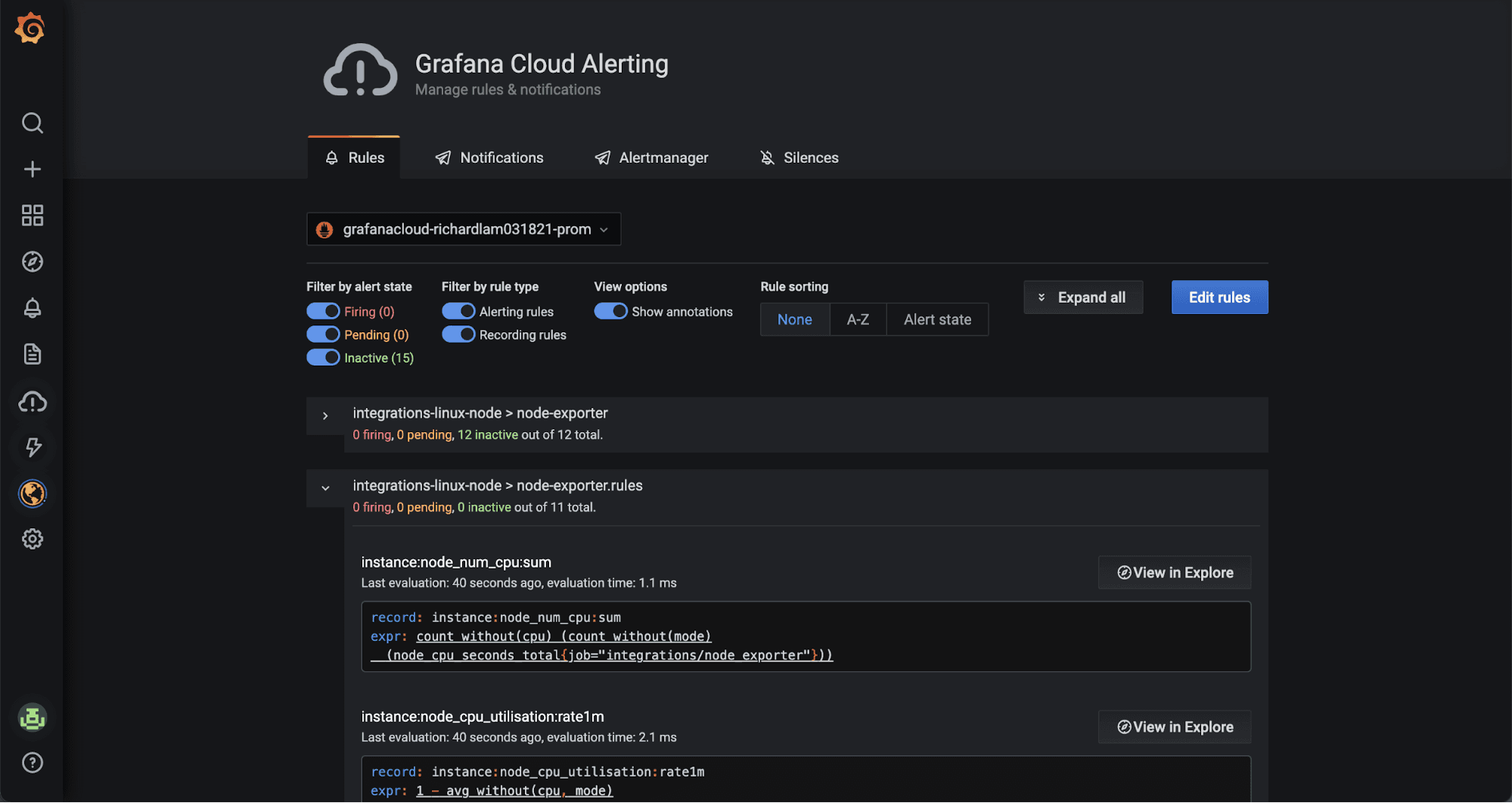
Task: Open the help question mark icon
Action: click(x=33, y=763)
